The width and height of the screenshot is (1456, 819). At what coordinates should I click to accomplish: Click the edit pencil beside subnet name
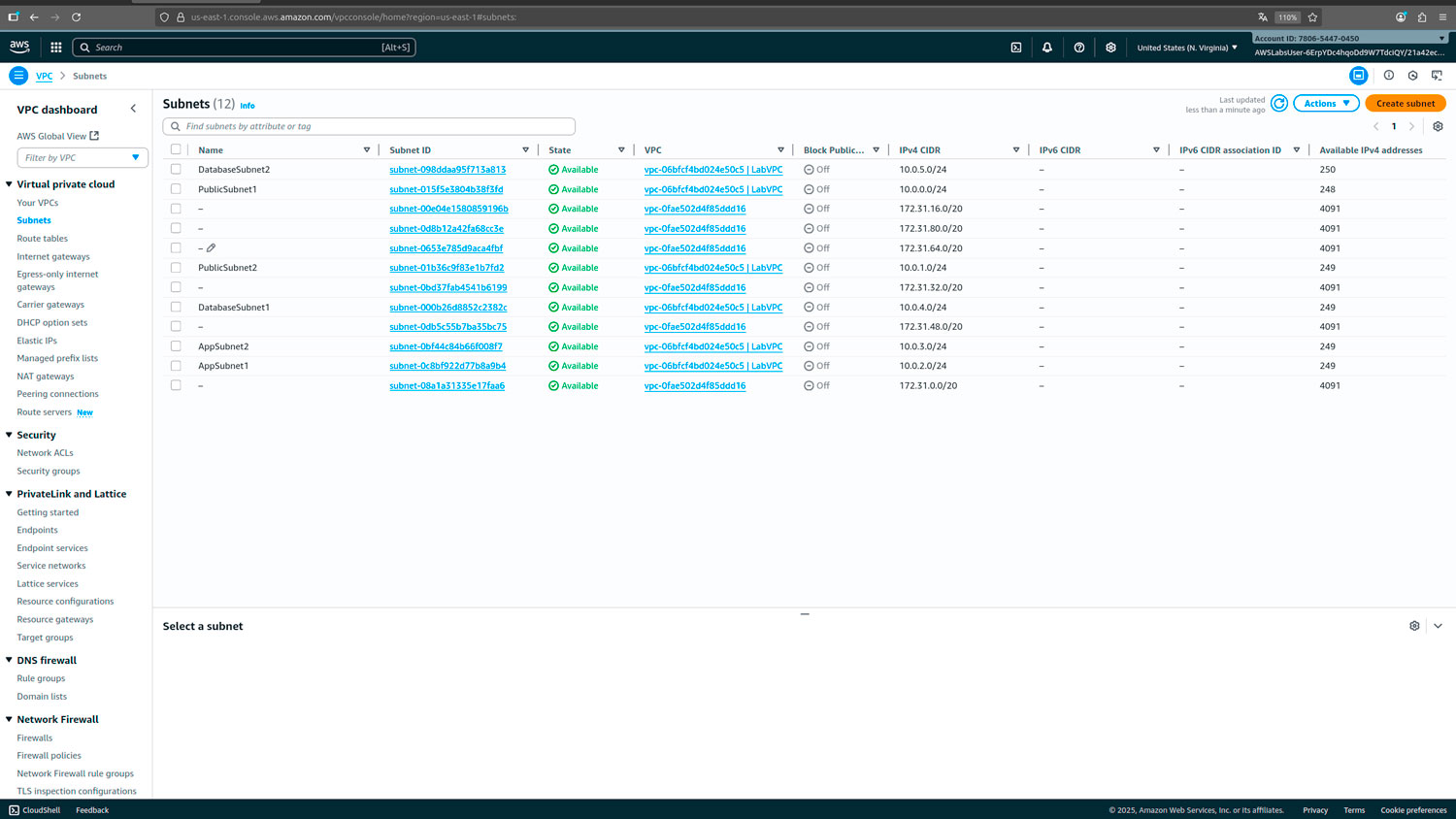coord(212,248)
